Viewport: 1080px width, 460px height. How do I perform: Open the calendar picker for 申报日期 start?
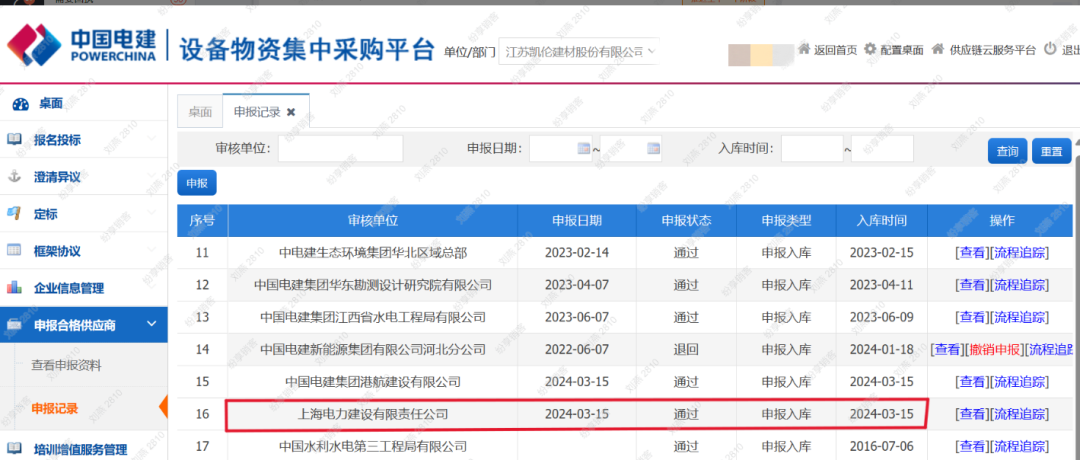click(x=583, y=148)
